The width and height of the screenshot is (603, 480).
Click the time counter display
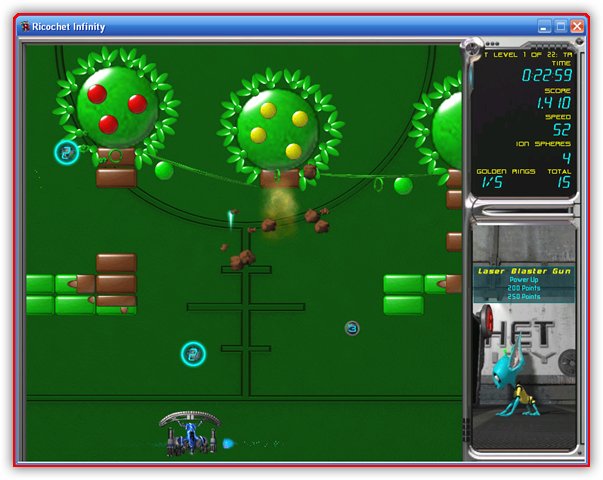[545, 75]
